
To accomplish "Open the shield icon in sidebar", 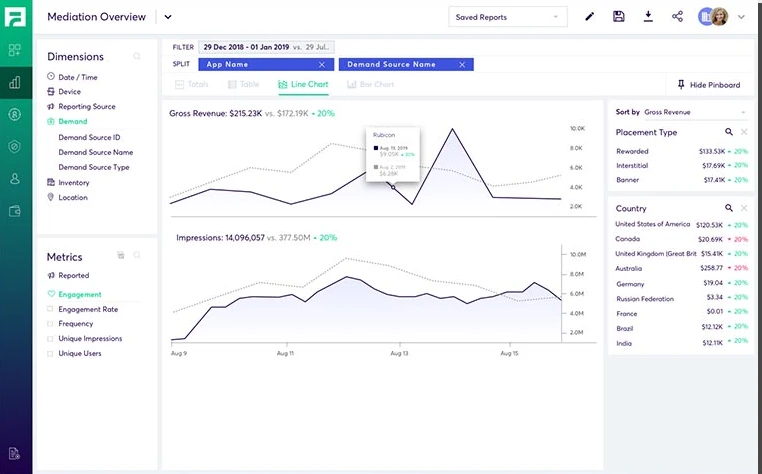I will (15, 146).
